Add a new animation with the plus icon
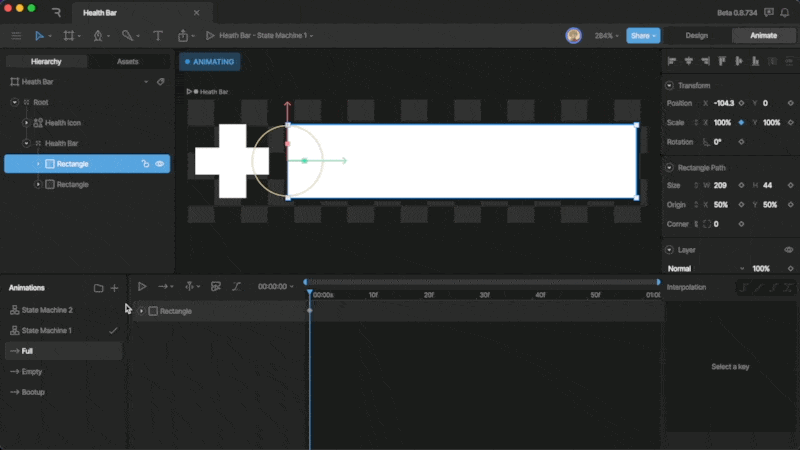This screenshot has height=450, width=800. click(x=114, y=288)
